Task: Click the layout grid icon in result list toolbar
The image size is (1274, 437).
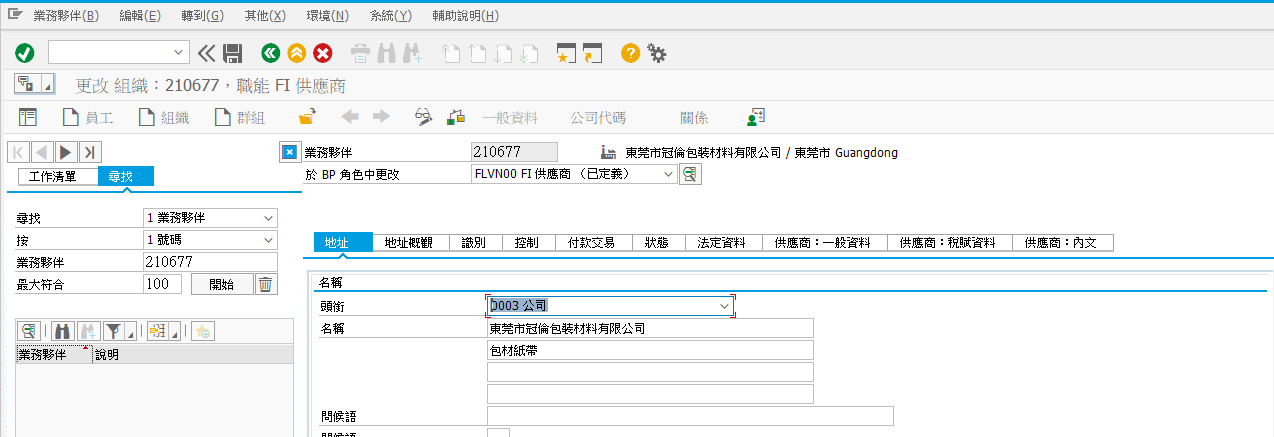Action: (x=156, y=331)
